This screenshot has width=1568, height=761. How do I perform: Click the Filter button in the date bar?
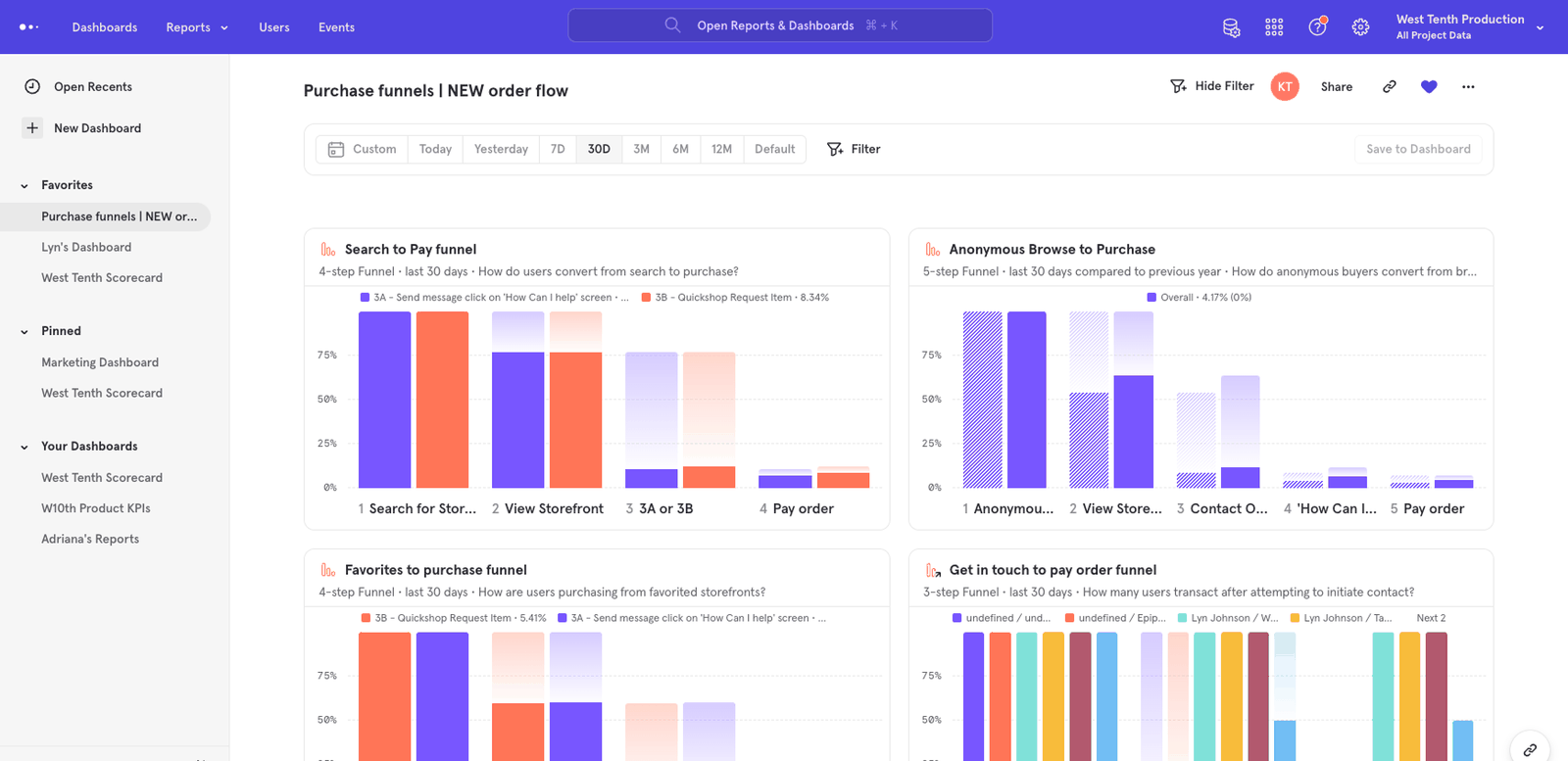854,149
